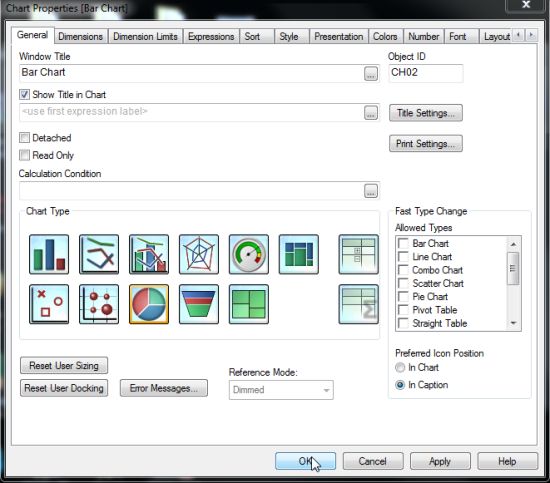Click Reset User Docking button
This screenshot has width=550, height=483.
pyautogui.click(x=64, y=388)
